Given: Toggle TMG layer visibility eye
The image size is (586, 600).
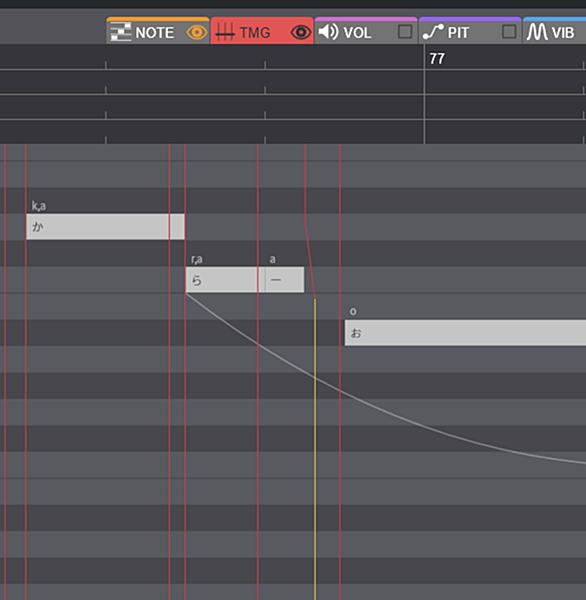Looking at the screenshot, I should click(x=301, y=33).
